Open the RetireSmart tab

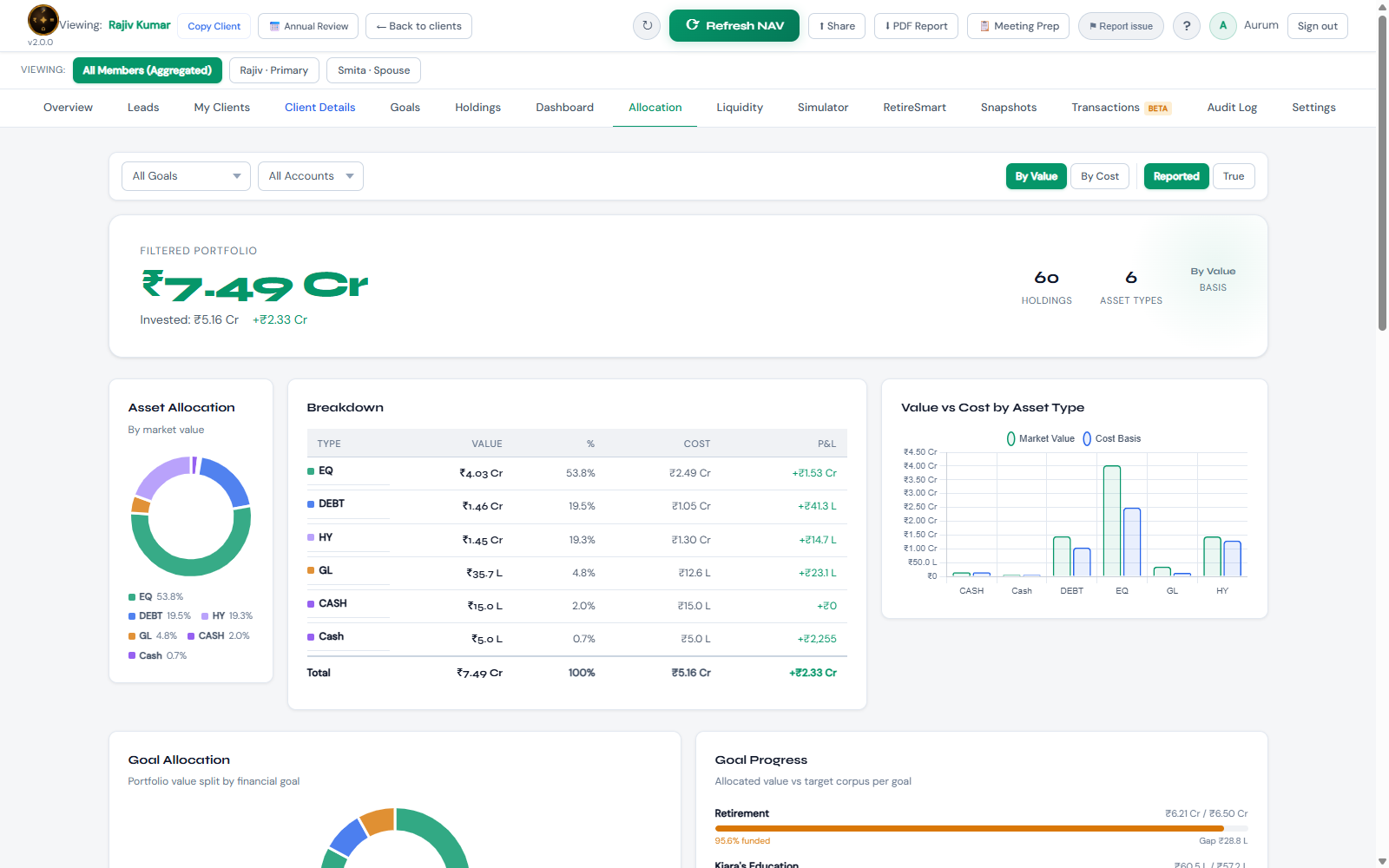tap(915, 108)
